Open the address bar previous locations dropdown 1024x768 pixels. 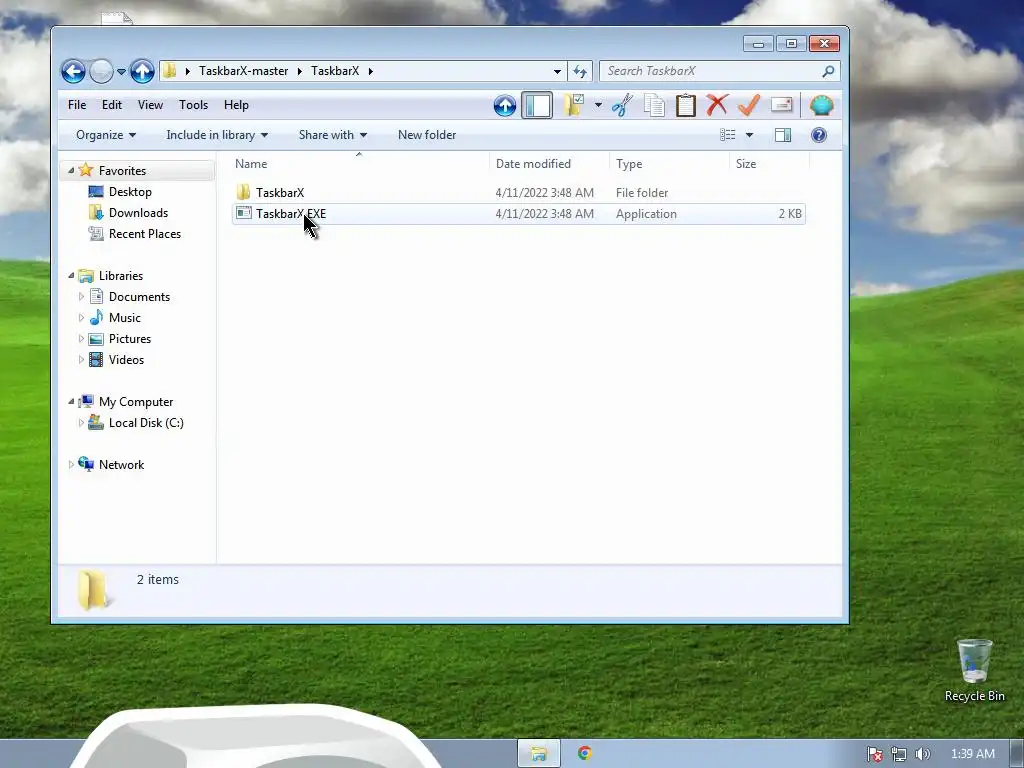coord(557,71)
